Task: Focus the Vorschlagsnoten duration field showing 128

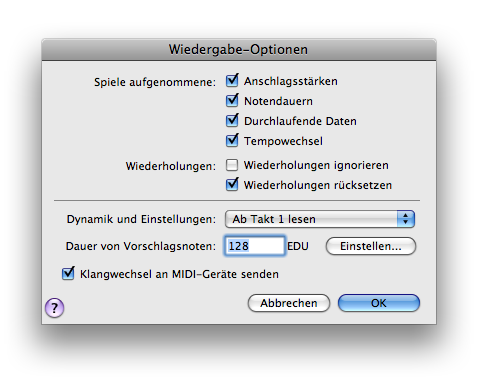Action: (255, 246)
